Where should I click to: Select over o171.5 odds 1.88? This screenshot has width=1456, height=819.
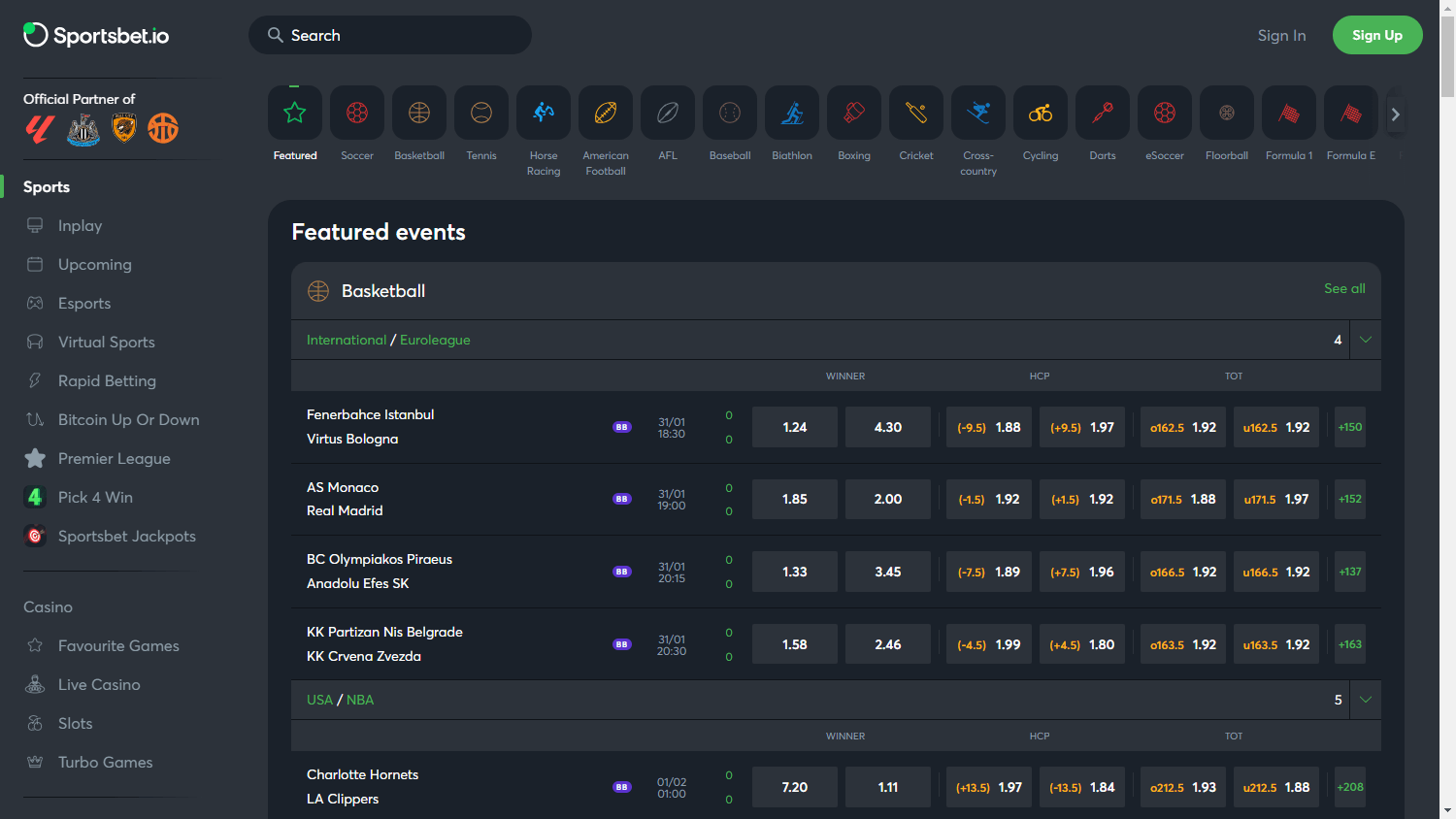(x=1183, y=499)
